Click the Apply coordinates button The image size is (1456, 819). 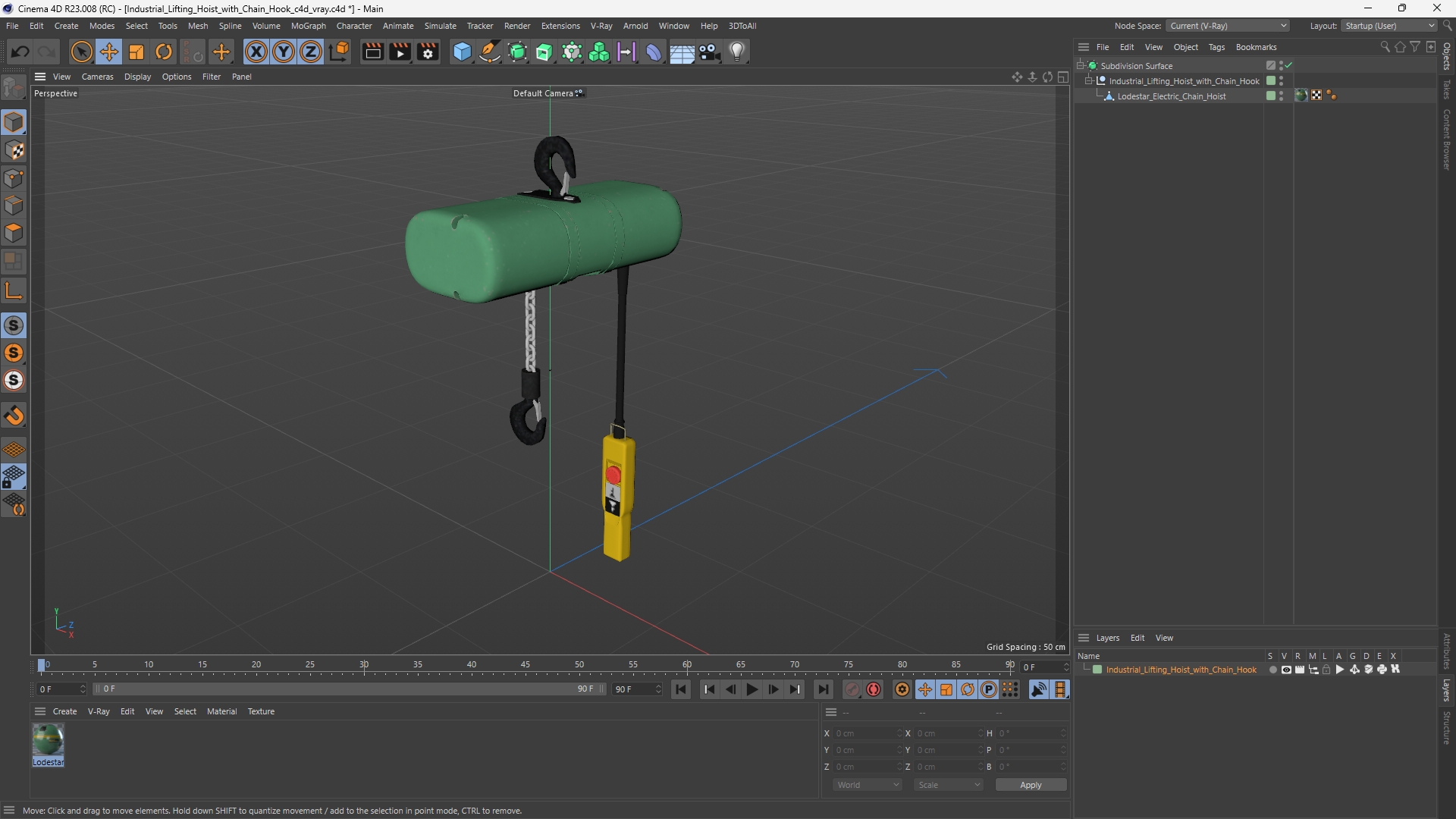point(1031,785)
